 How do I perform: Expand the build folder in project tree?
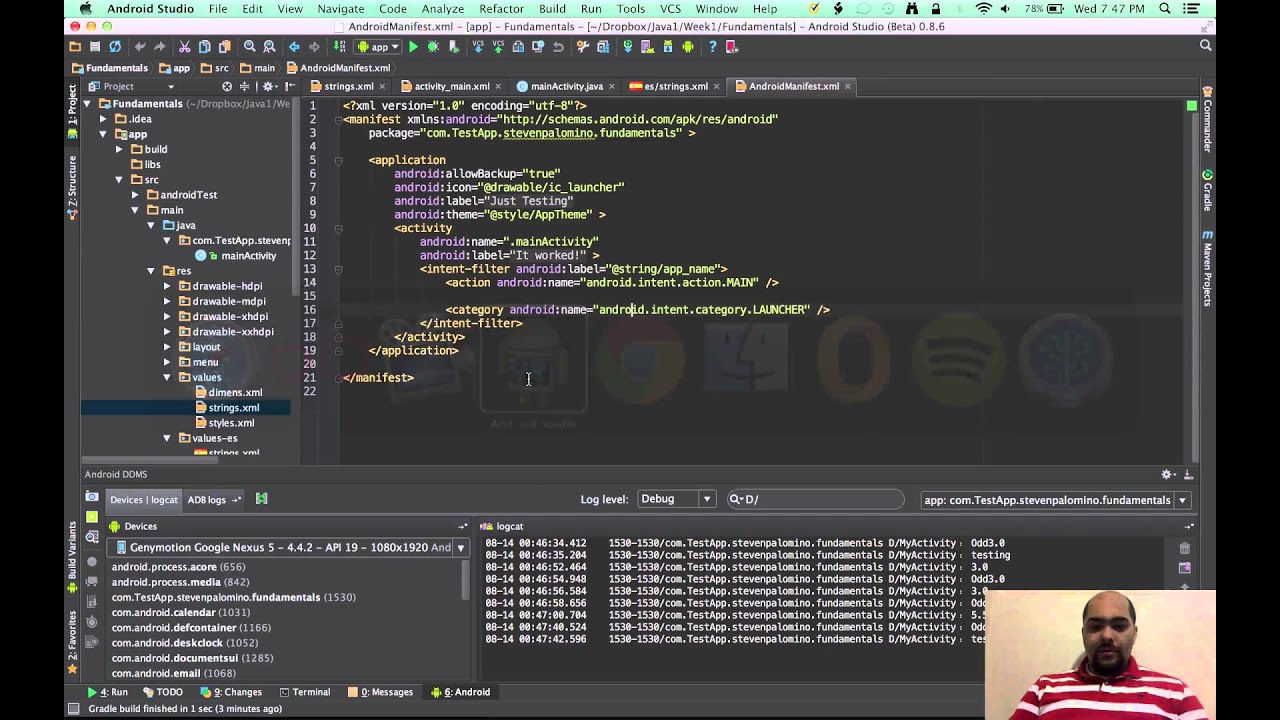tap(119, 149)
